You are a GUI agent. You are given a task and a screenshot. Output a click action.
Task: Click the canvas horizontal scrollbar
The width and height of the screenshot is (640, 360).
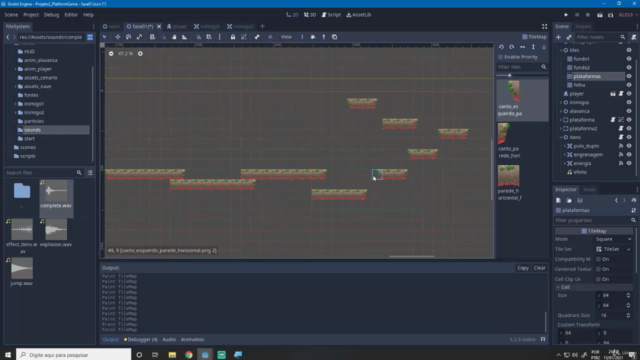click(x=411, y=257)
